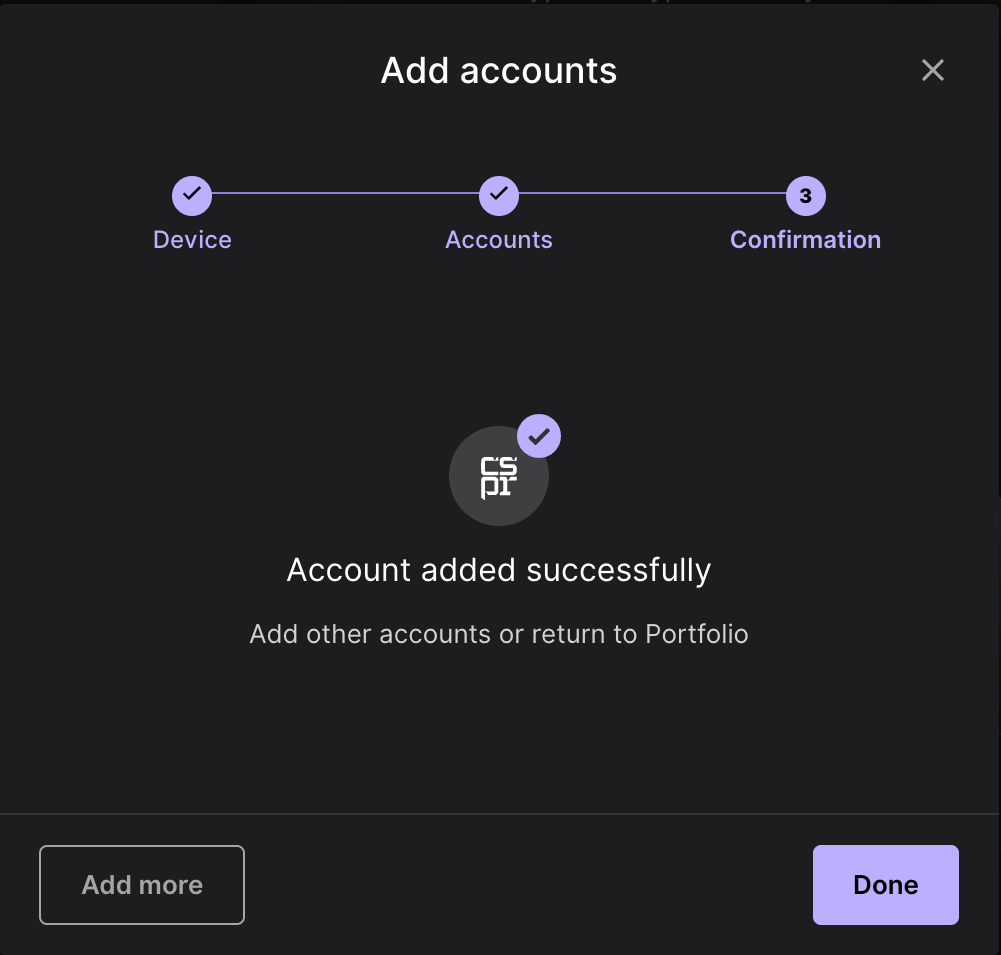Click the Add more button
Image resolution: width=1001 pixels, height=955 pixels.
click(x=141, y=885)
